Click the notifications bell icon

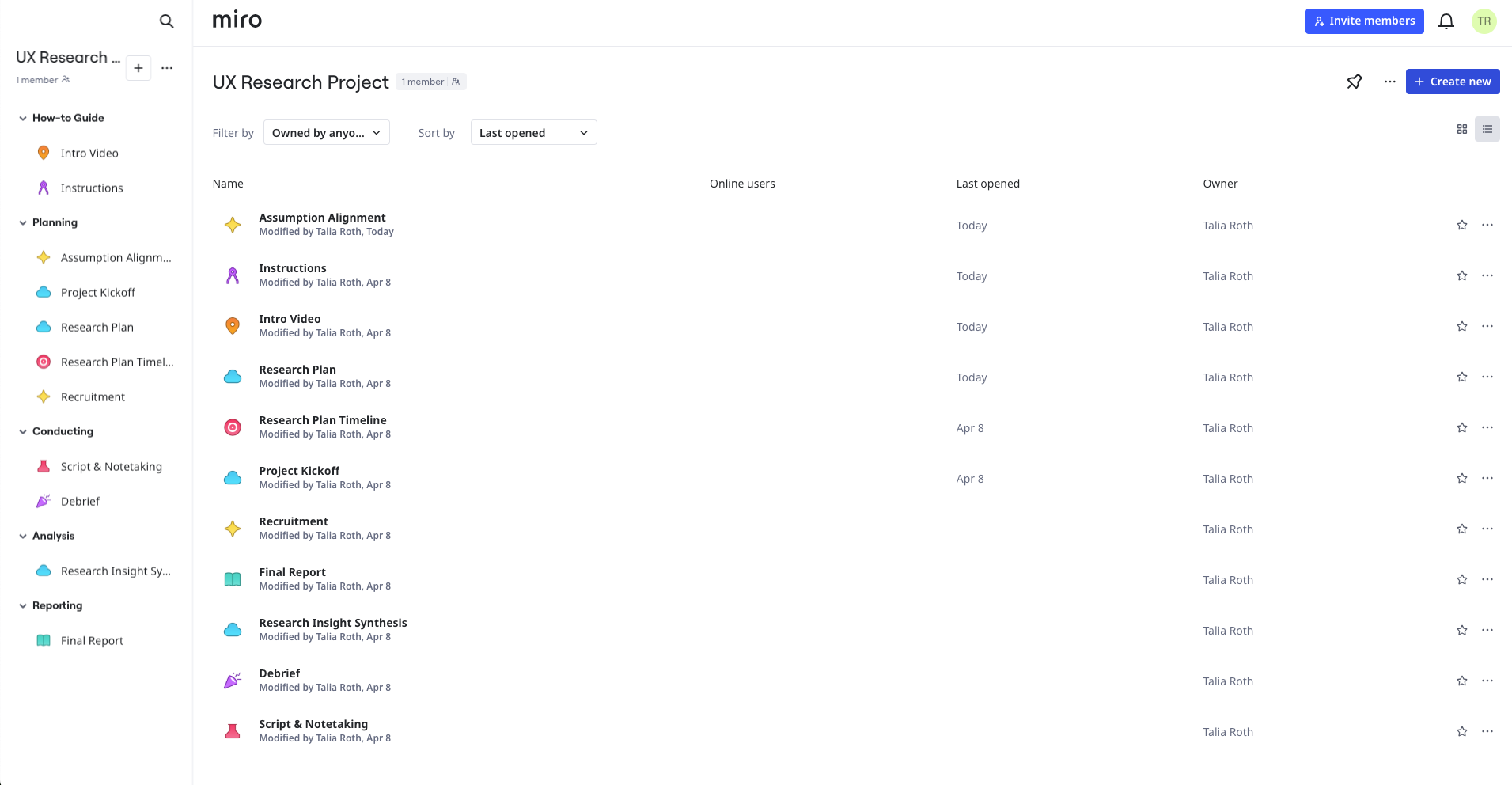point(1446,21)
